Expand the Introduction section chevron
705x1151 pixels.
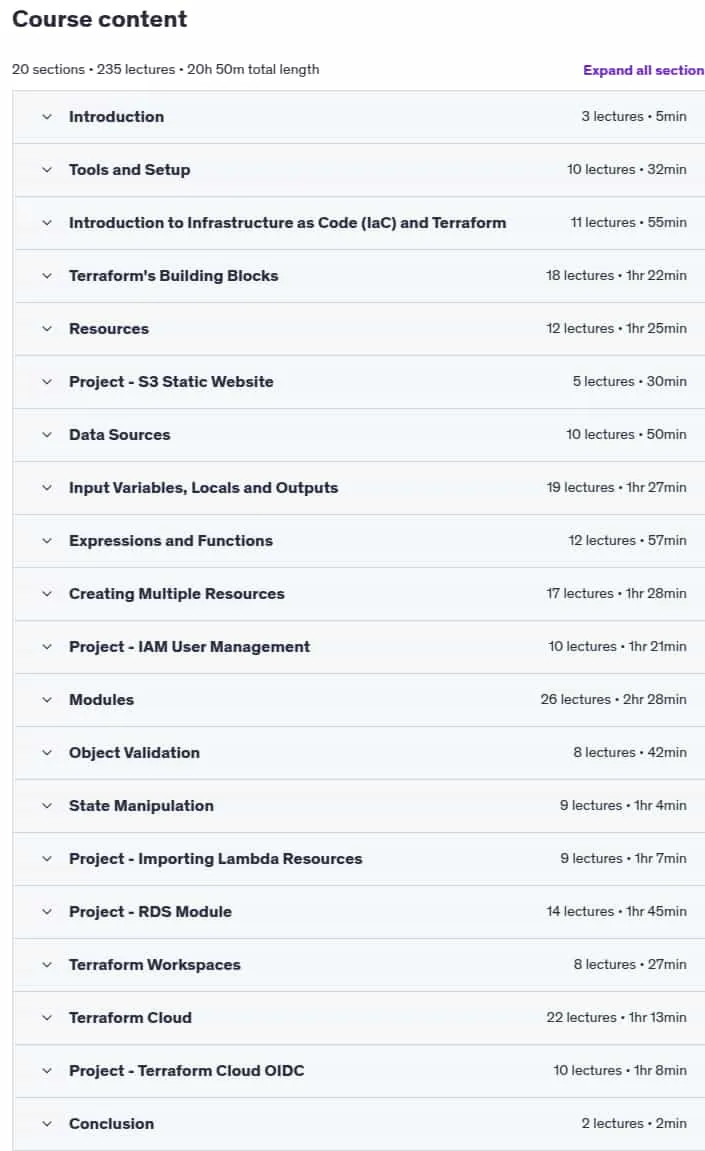coord(47,117)
